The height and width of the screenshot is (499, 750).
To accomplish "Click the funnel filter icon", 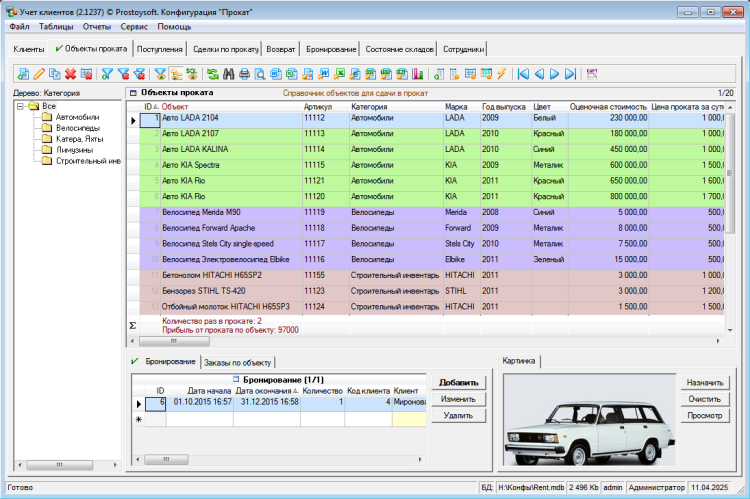I will (107, 74).
